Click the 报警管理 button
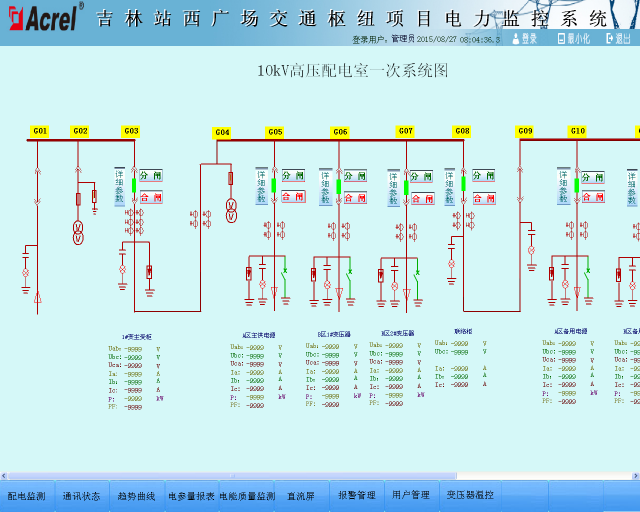 (x=356, y=495)
